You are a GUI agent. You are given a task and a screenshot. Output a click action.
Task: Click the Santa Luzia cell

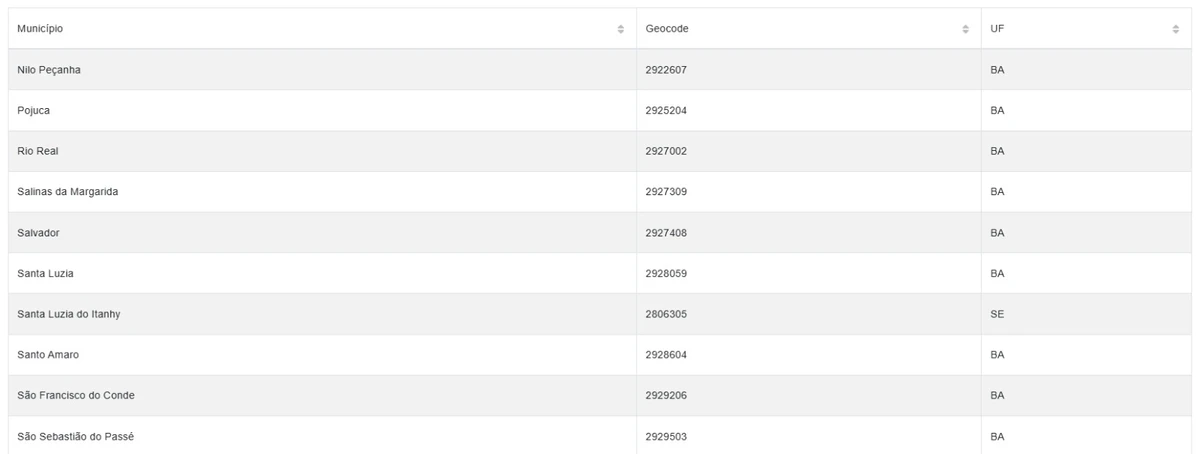(x=46, y=273)
